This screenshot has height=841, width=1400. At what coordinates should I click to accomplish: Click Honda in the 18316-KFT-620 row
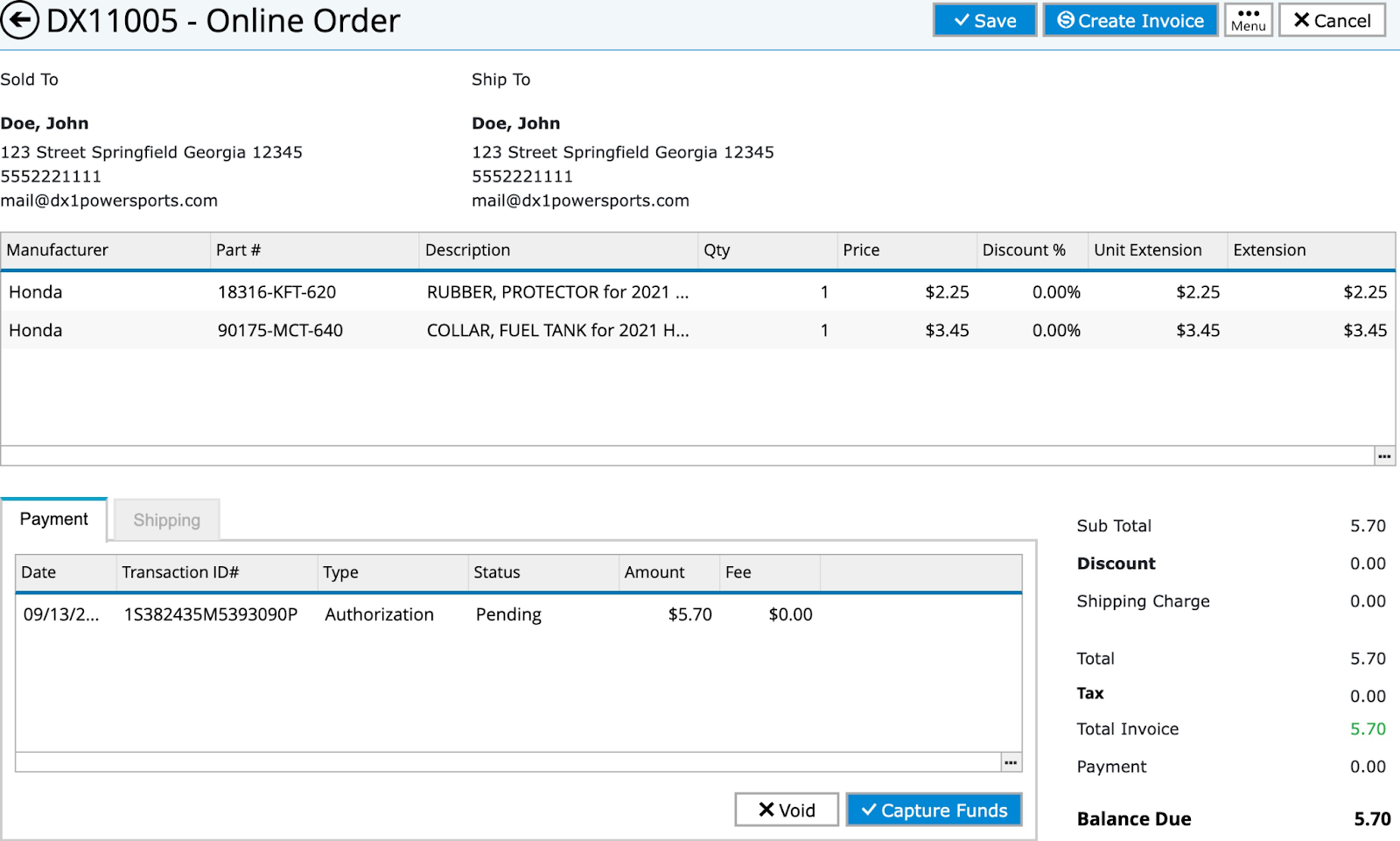coord(36,292)
